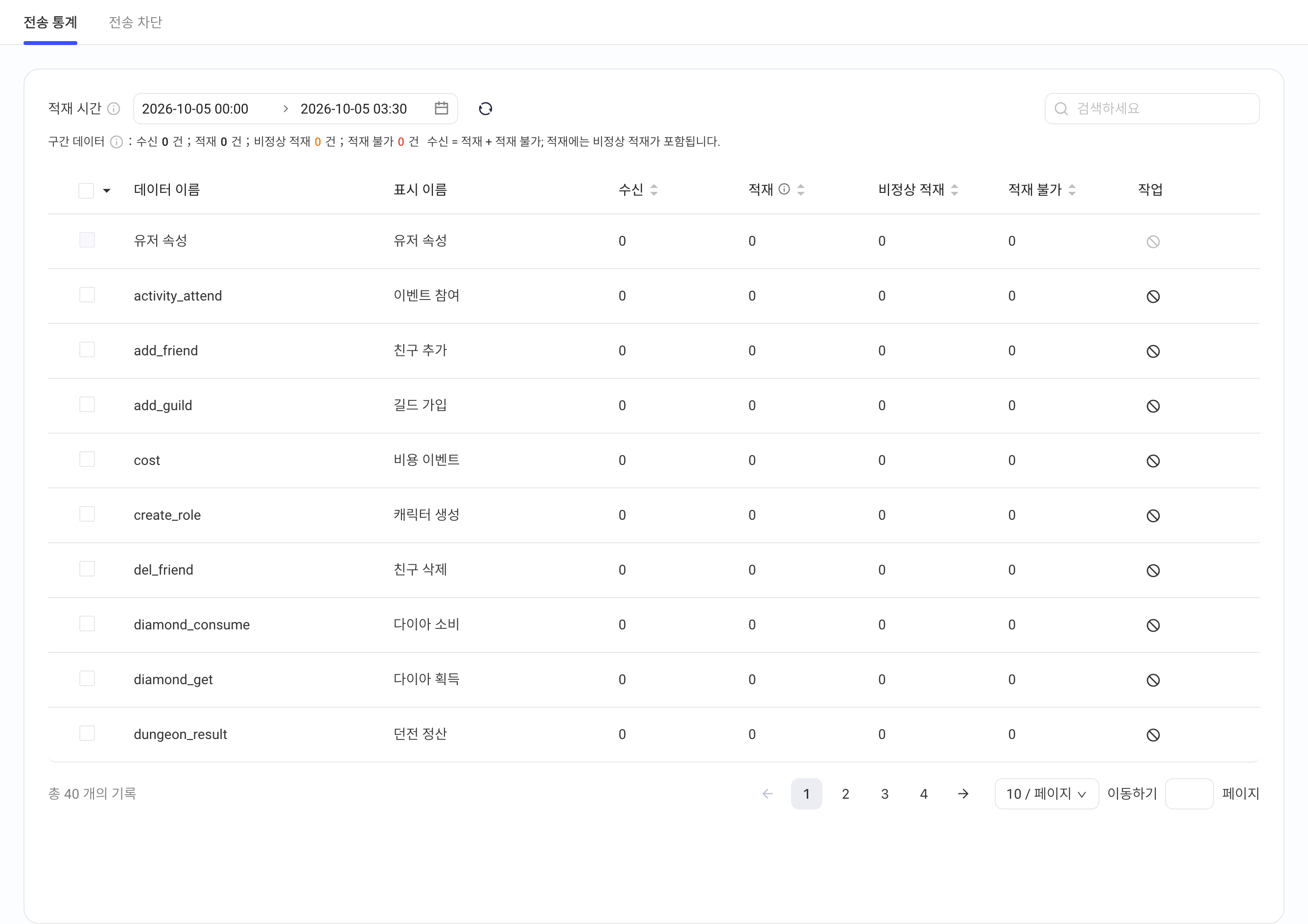This screenshot has width=1308, height=924.
Task: Click the 이동하기 page number input
Action: click(x=1189, y=793)
